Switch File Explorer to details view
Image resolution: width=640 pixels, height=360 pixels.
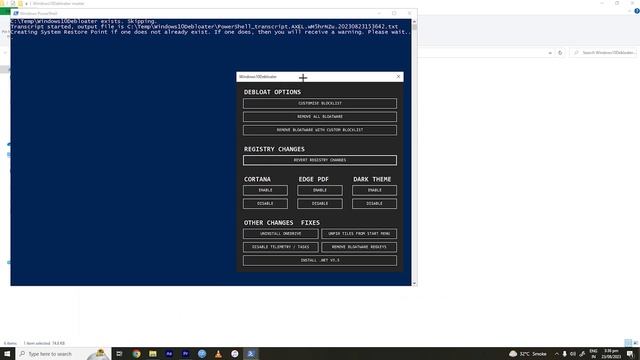point(628,343)
